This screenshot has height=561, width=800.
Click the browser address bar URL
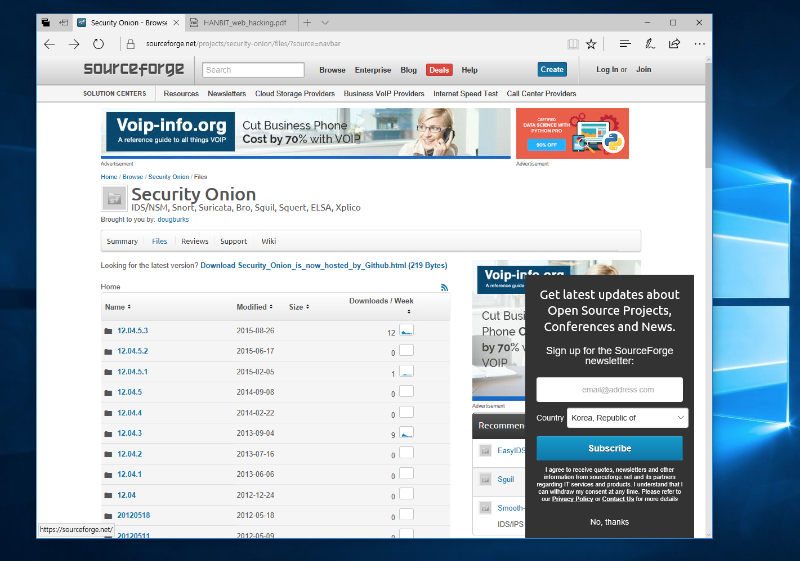[243, 44]
